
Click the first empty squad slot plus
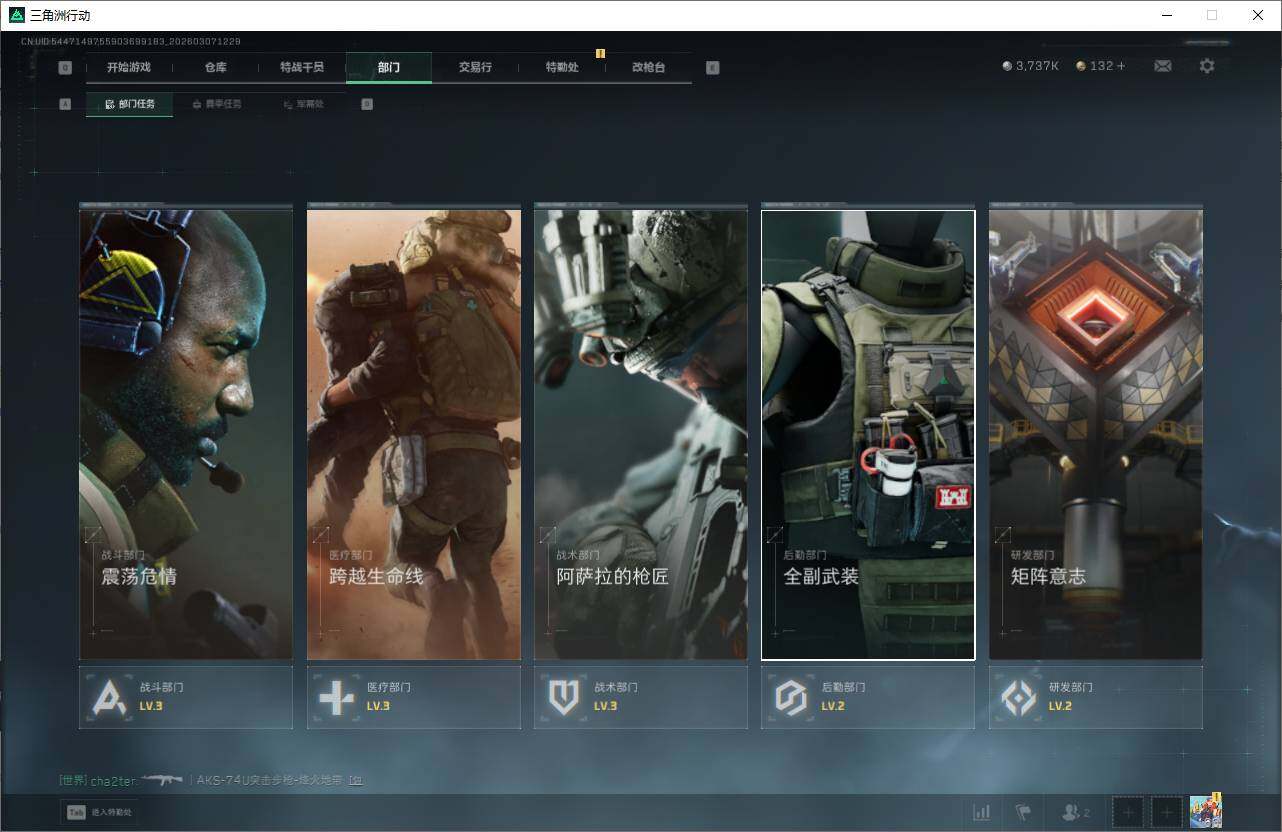click(x=1128, y=813)
